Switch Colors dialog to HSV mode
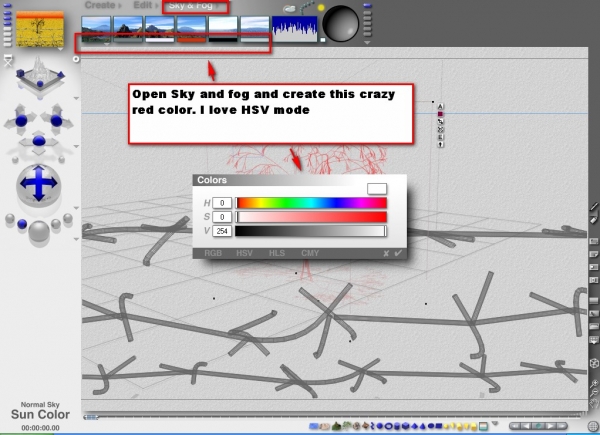 point(244,253)
